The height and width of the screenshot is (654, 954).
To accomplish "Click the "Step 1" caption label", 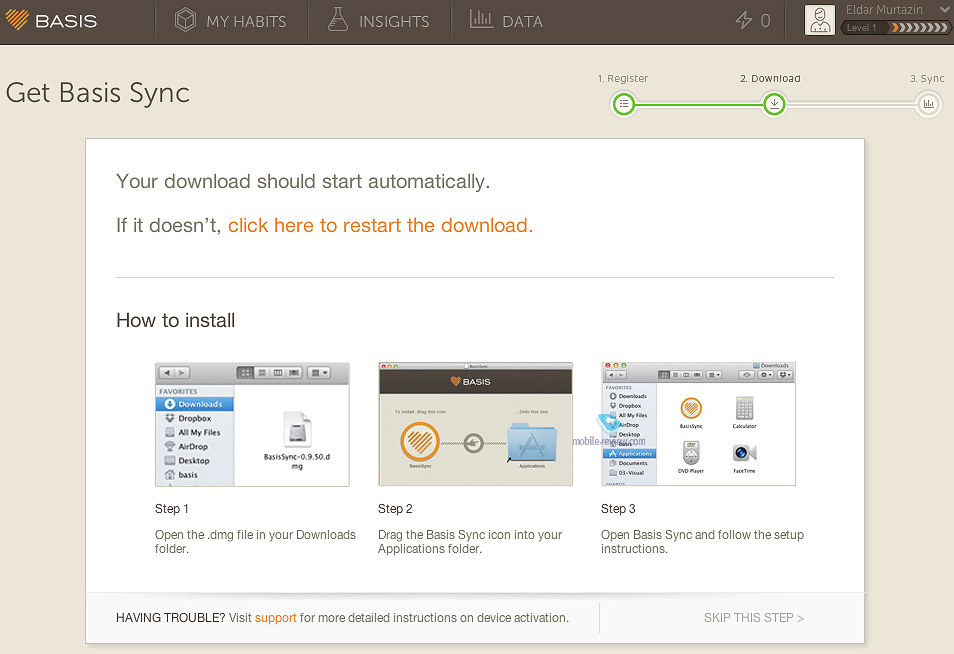I will [x=172, y=509].
